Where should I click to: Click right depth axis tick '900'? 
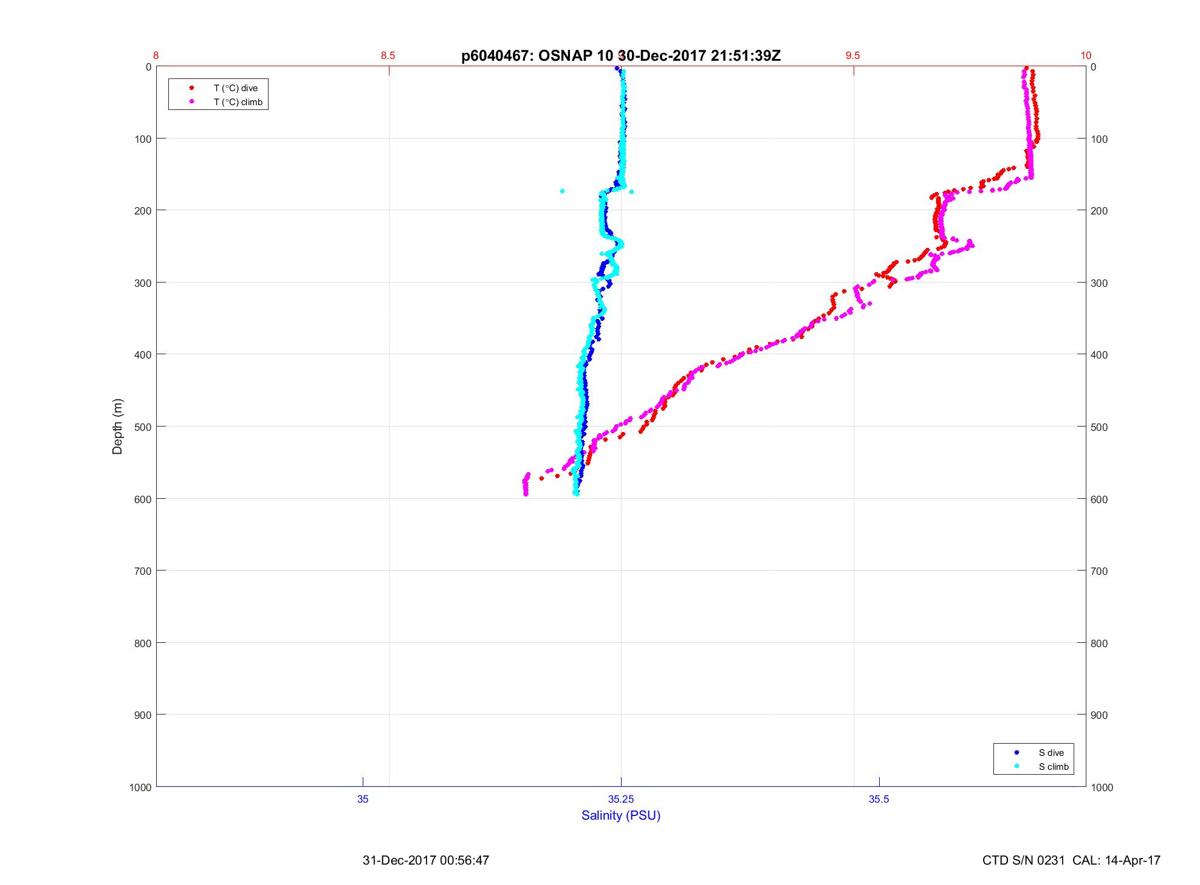pos(1100,715)
